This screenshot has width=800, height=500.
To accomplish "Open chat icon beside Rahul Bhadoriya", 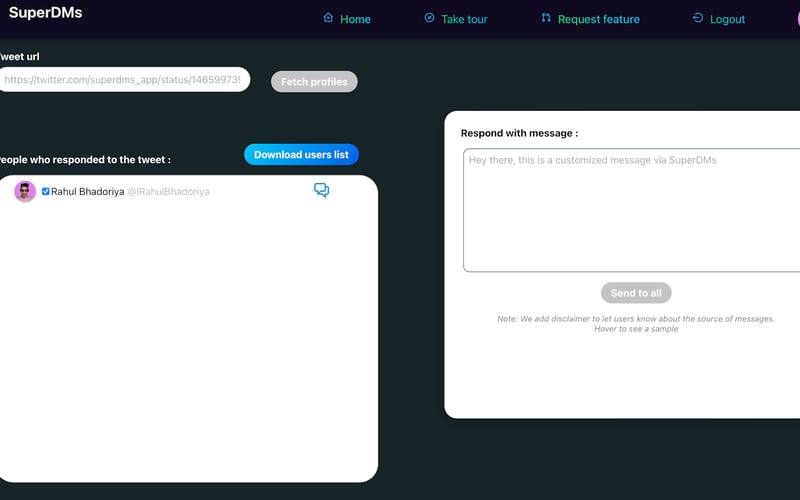I will pyautogui.click(x=321, y=190).
